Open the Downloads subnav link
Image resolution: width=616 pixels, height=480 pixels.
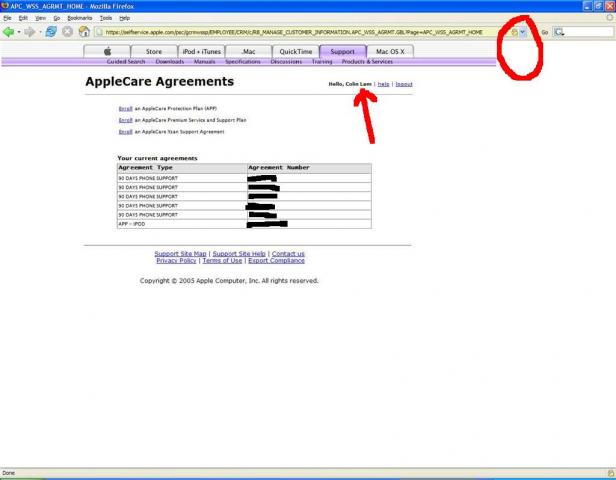170,62
